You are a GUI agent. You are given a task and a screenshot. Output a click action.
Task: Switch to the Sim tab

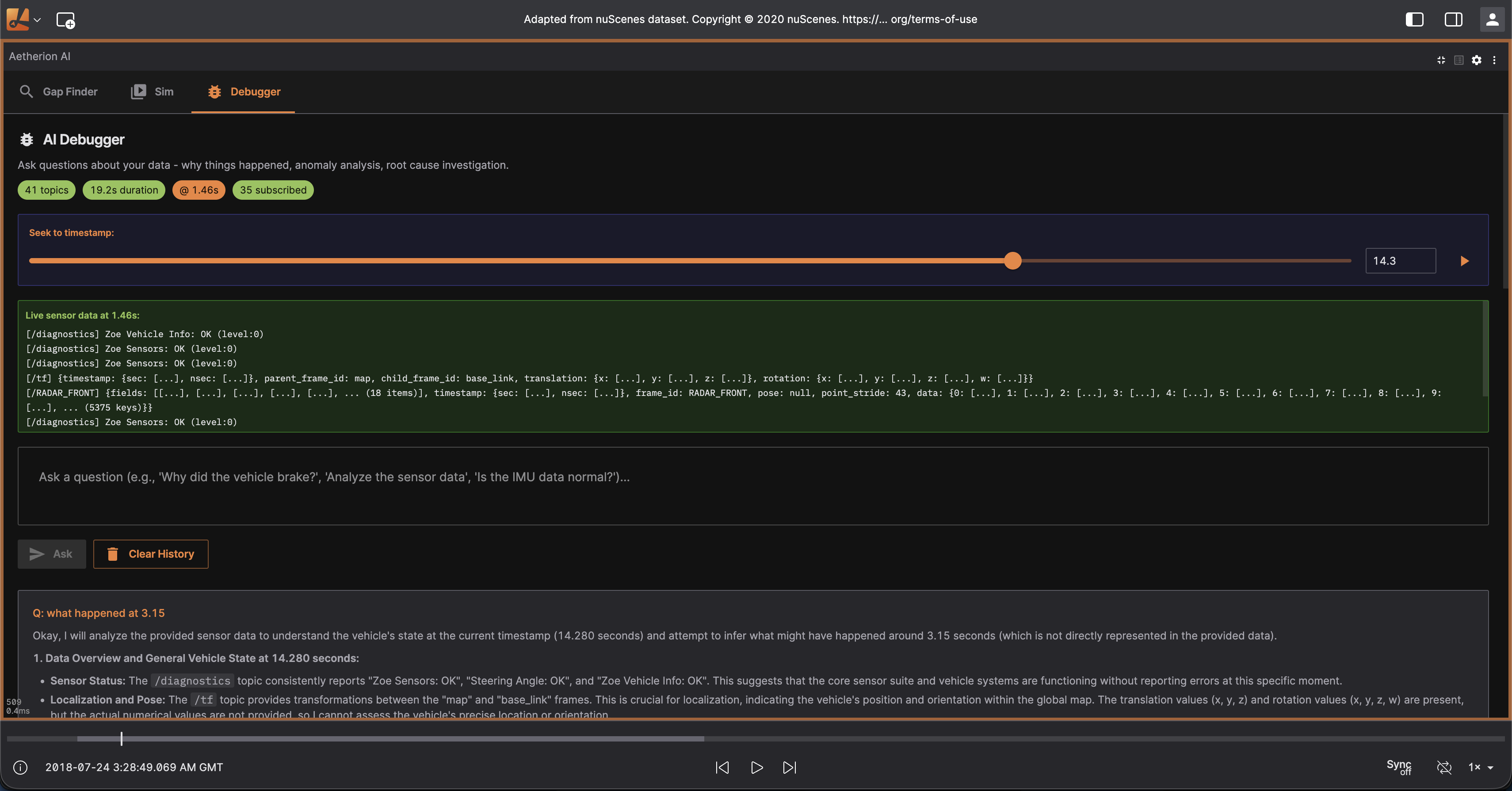(x=153, y=91)
